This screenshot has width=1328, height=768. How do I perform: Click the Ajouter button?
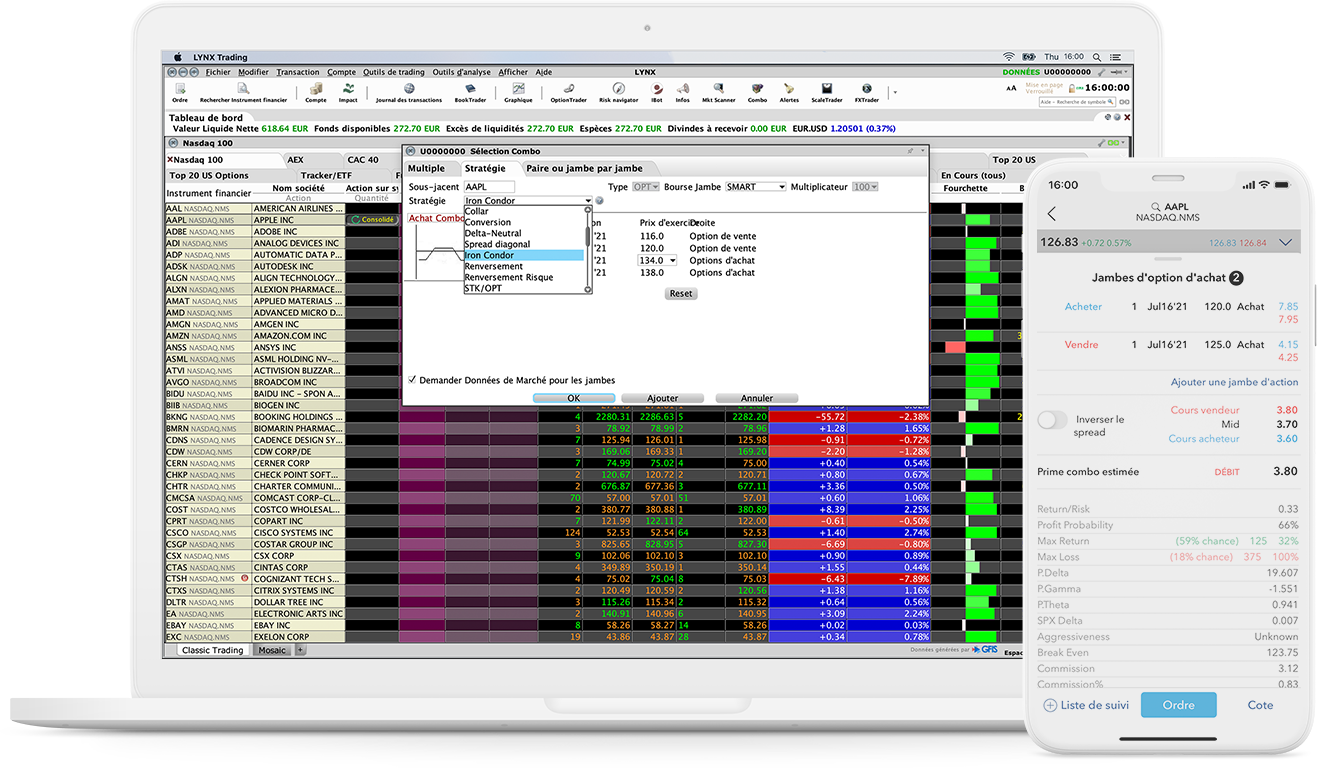[663, 398]
